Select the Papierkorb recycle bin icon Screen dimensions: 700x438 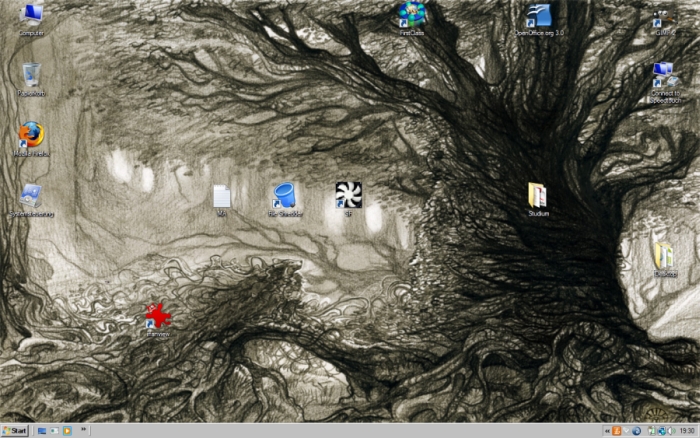coord(31,79)
